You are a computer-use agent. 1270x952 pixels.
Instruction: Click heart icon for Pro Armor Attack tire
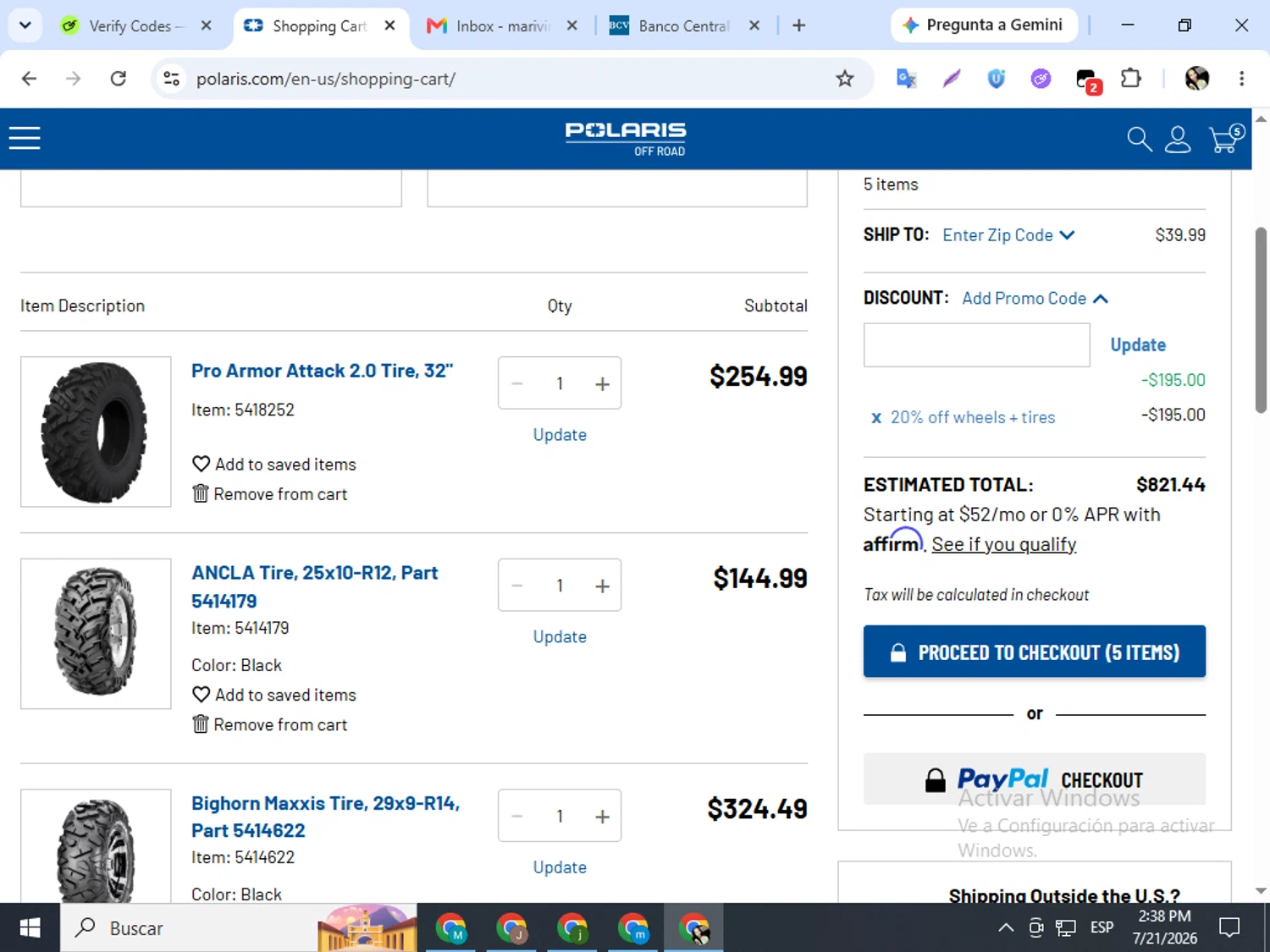(201, 464)
